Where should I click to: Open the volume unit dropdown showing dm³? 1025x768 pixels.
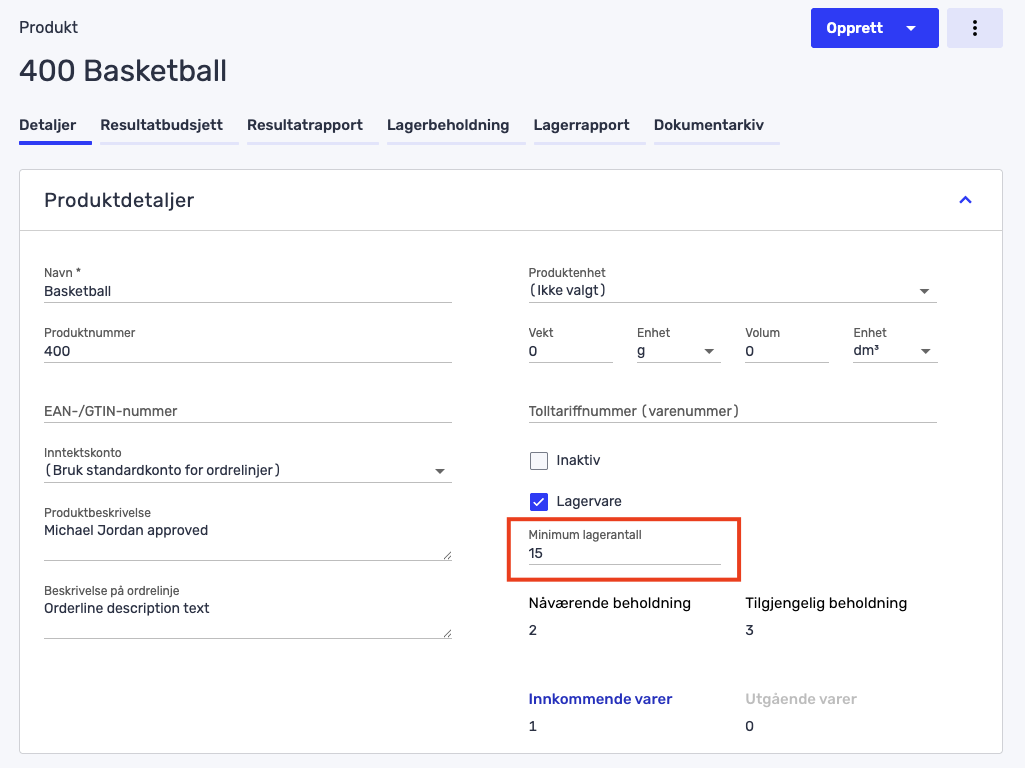pyautogui.click(x=925, y=351)
